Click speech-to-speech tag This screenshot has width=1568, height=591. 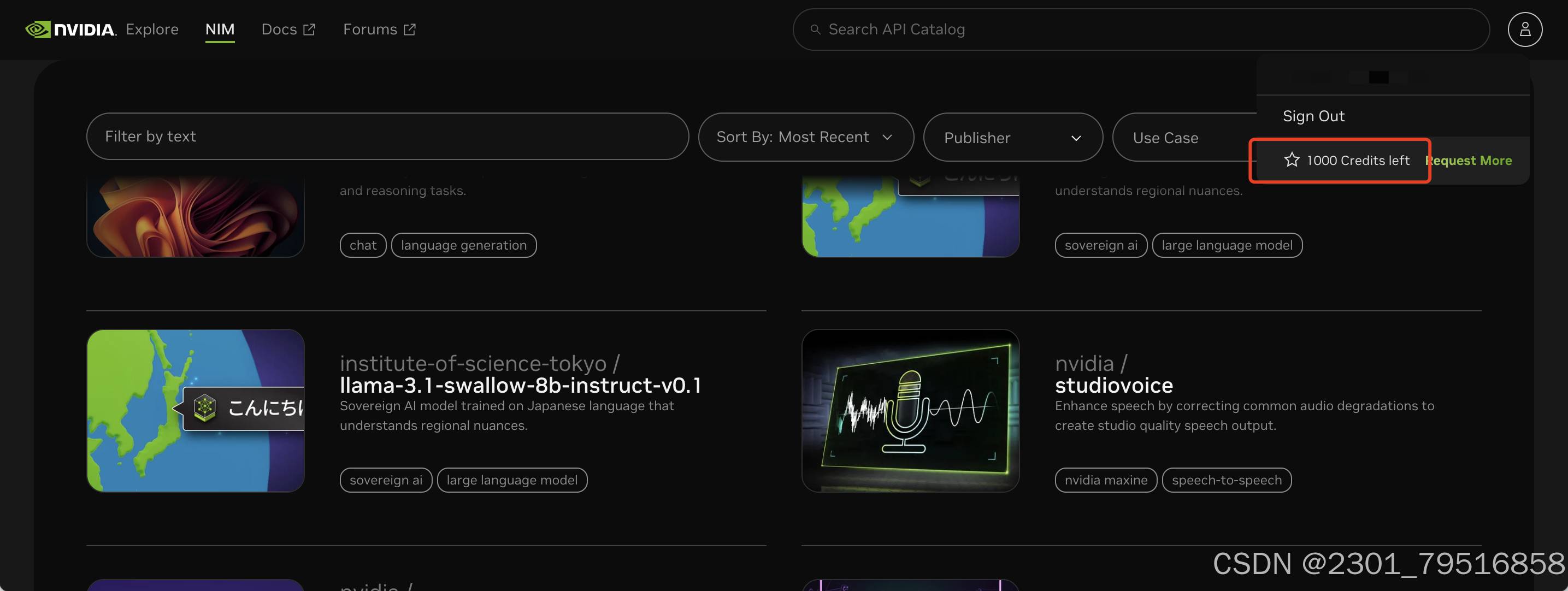click(1227, 480)
